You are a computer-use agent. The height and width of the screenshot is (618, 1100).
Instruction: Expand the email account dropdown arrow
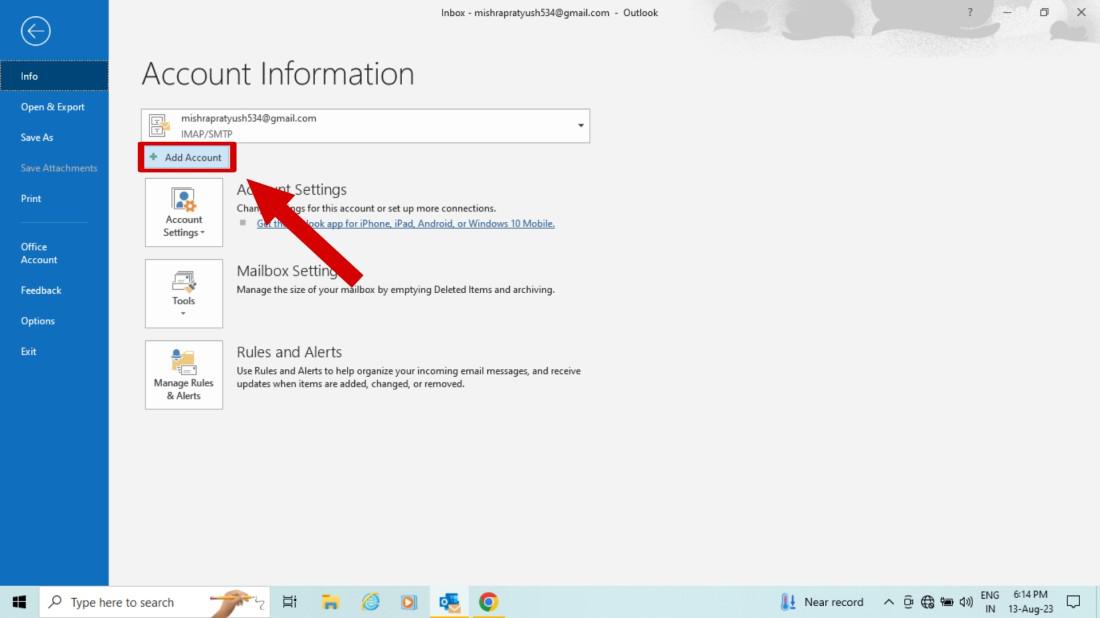pos(581,126)
